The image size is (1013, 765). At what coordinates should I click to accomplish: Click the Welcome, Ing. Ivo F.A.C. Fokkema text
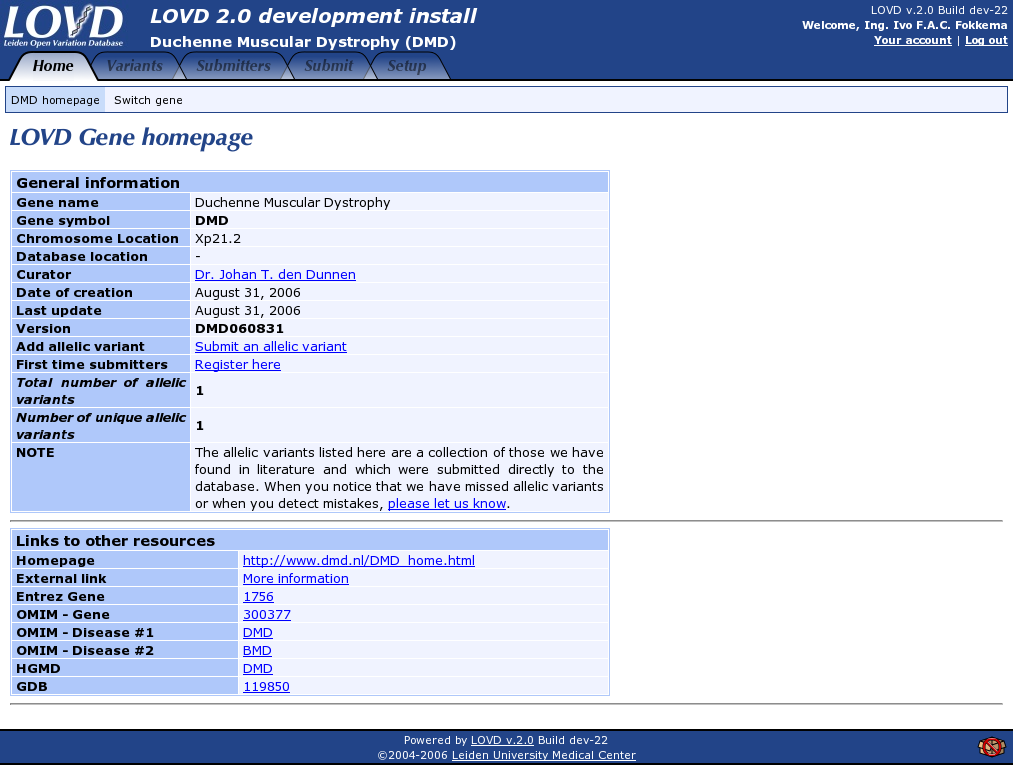click(x=904, y=25)
